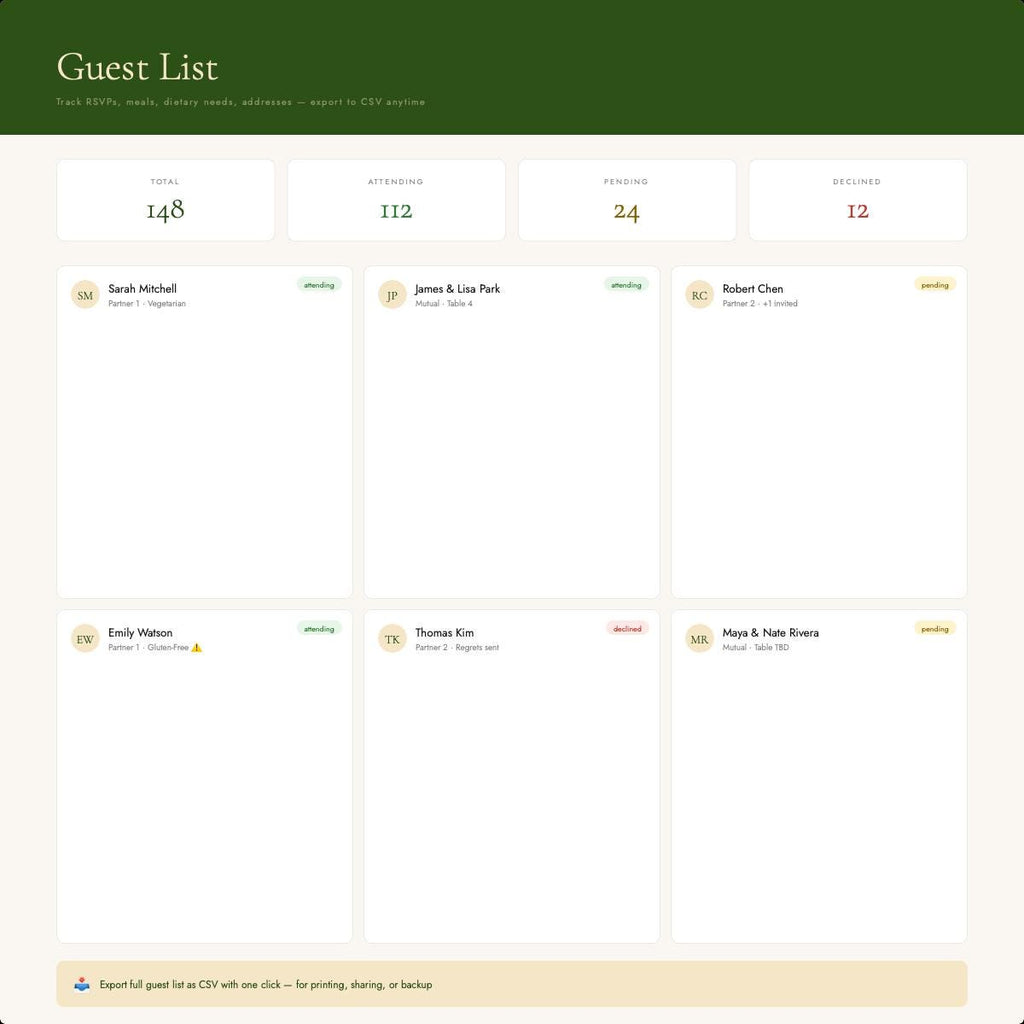Click the SM avatar for Sarah Mitchell
1024x1024 pixels.
point(85,295)
